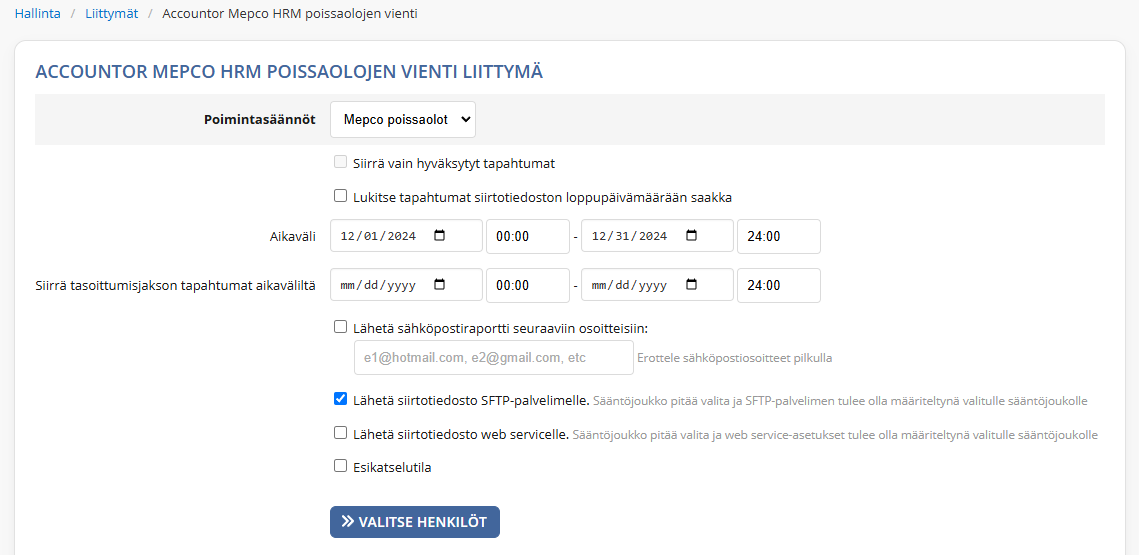The height and width of the screenshot is (555, 1139).
Task: Click Aikaväli end time field 24:00
Action: (779, 236)
